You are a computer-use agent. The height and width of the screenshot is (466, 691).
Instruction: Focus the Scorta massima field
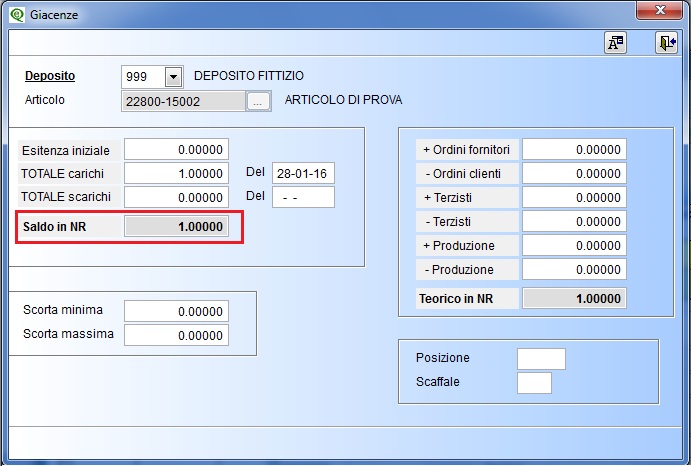point(176,335)
